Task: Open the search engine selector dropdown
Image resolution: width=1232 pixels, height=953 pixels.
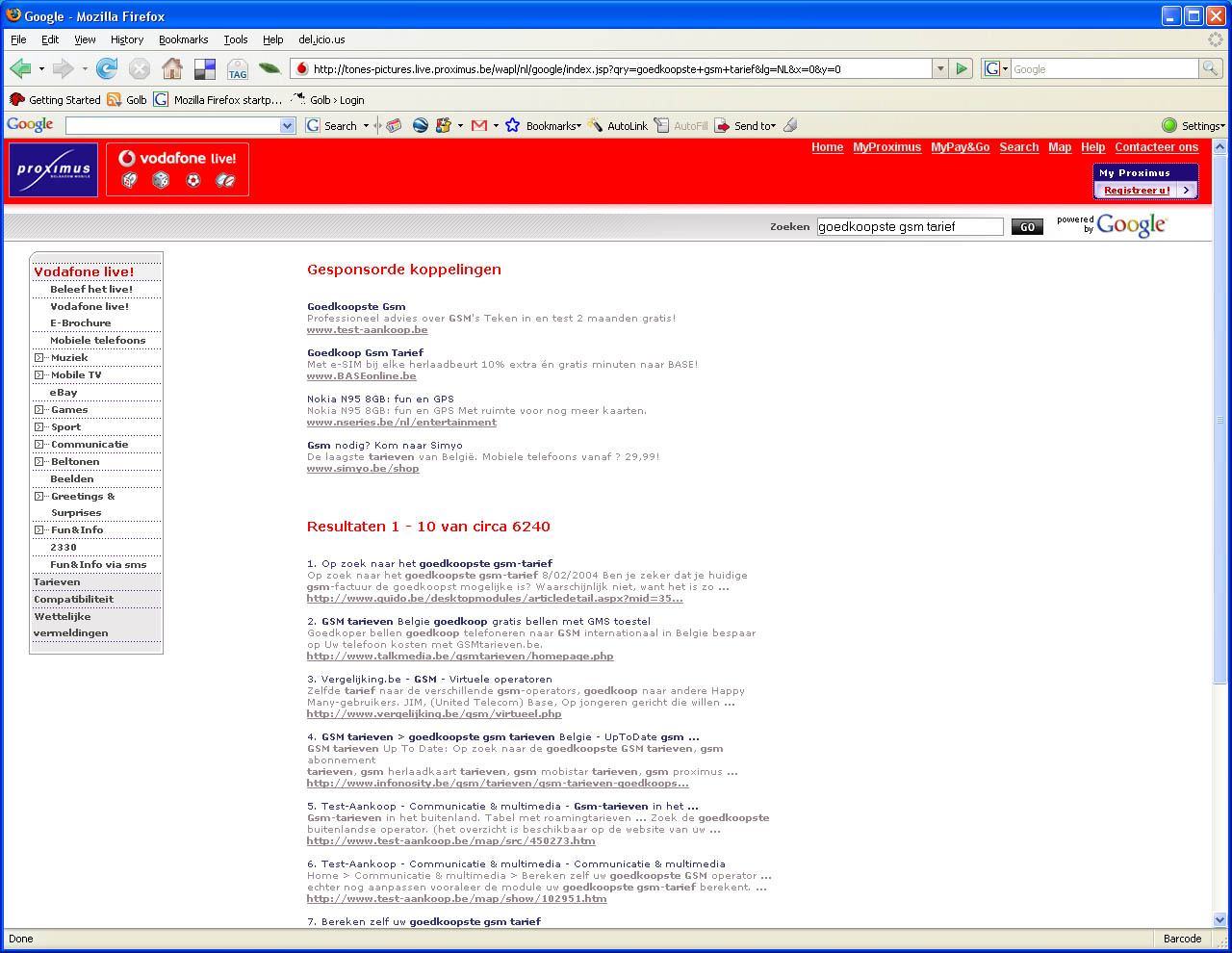Action: 997,68
